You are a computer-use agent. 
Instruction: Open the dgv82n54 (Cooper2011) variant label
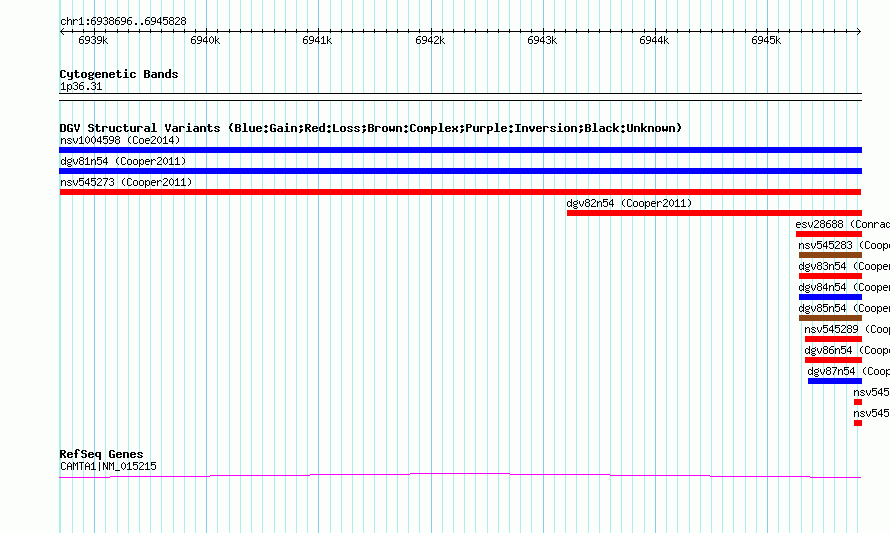pyautogui.click(x=629, y=203)
